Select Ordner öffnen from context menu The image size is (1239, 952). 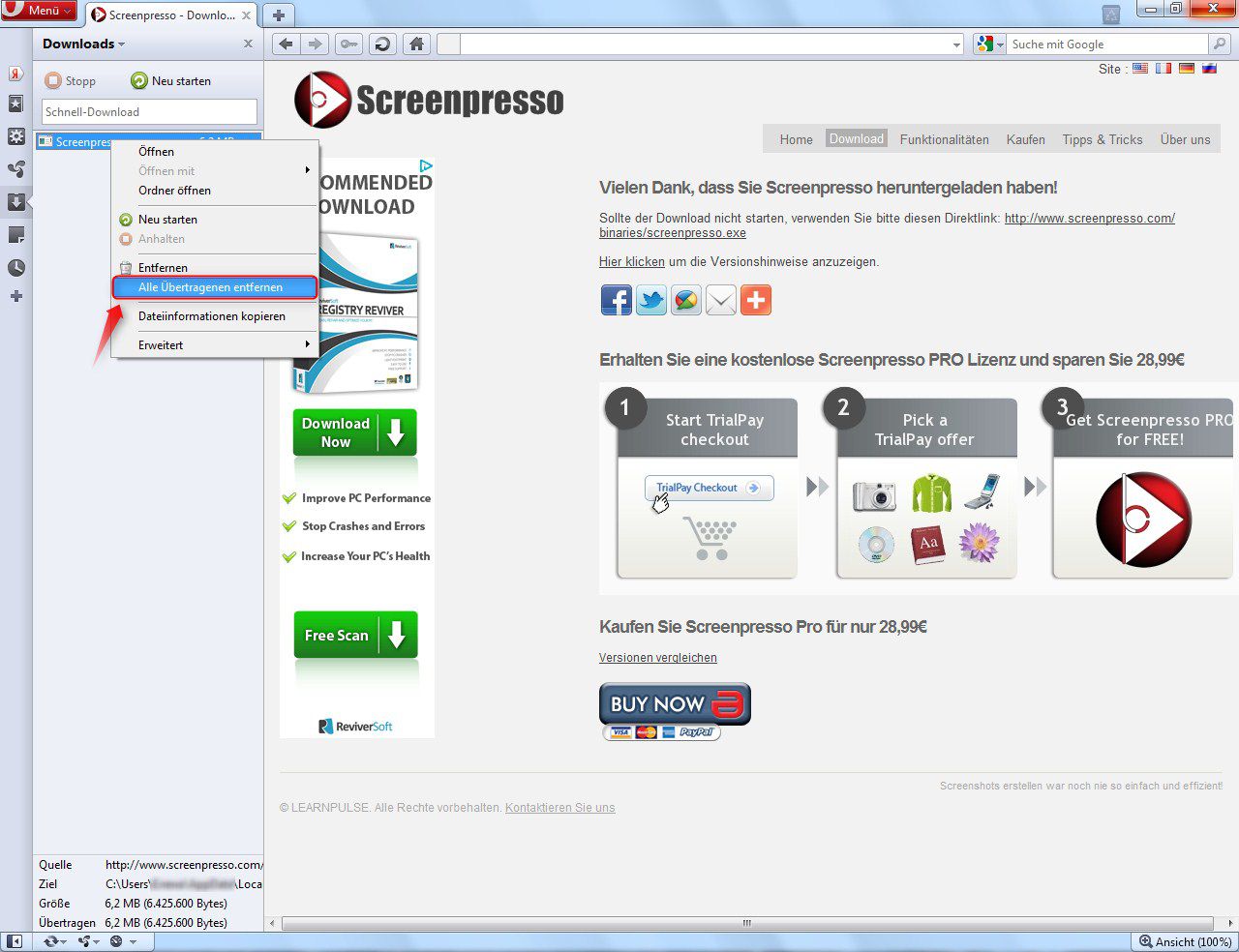[174, 191]
